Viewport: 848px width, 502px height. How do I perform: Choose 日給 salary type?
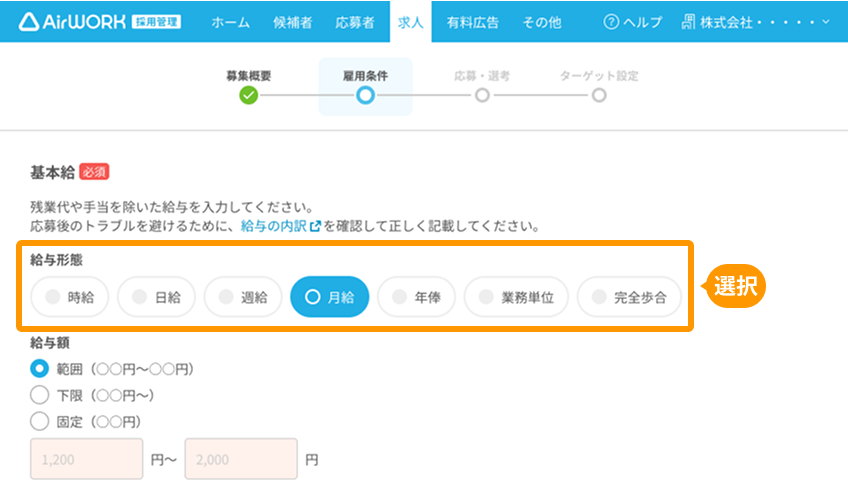(x=156, y=296)
